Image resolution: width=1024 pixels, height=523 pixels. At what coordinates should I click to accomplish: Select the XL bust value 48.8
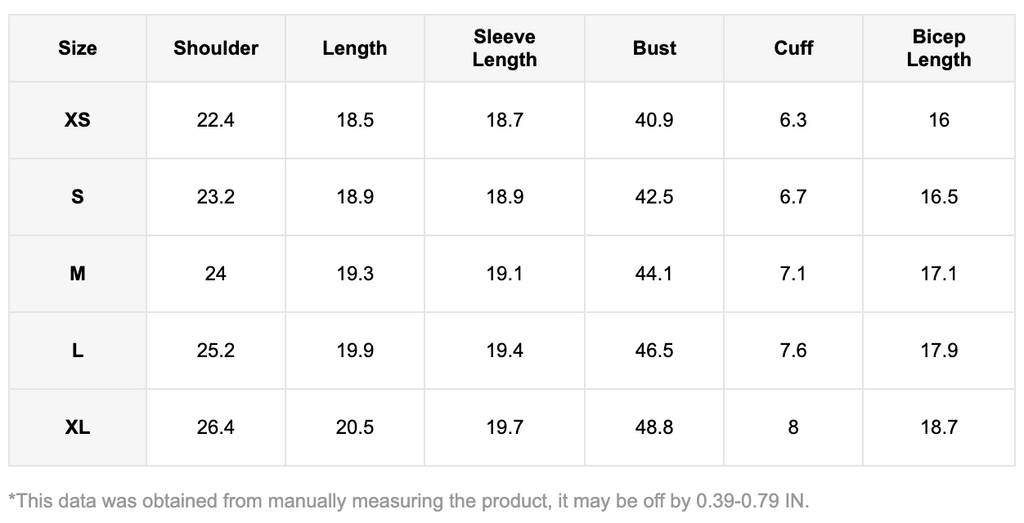tap(654, 428)
